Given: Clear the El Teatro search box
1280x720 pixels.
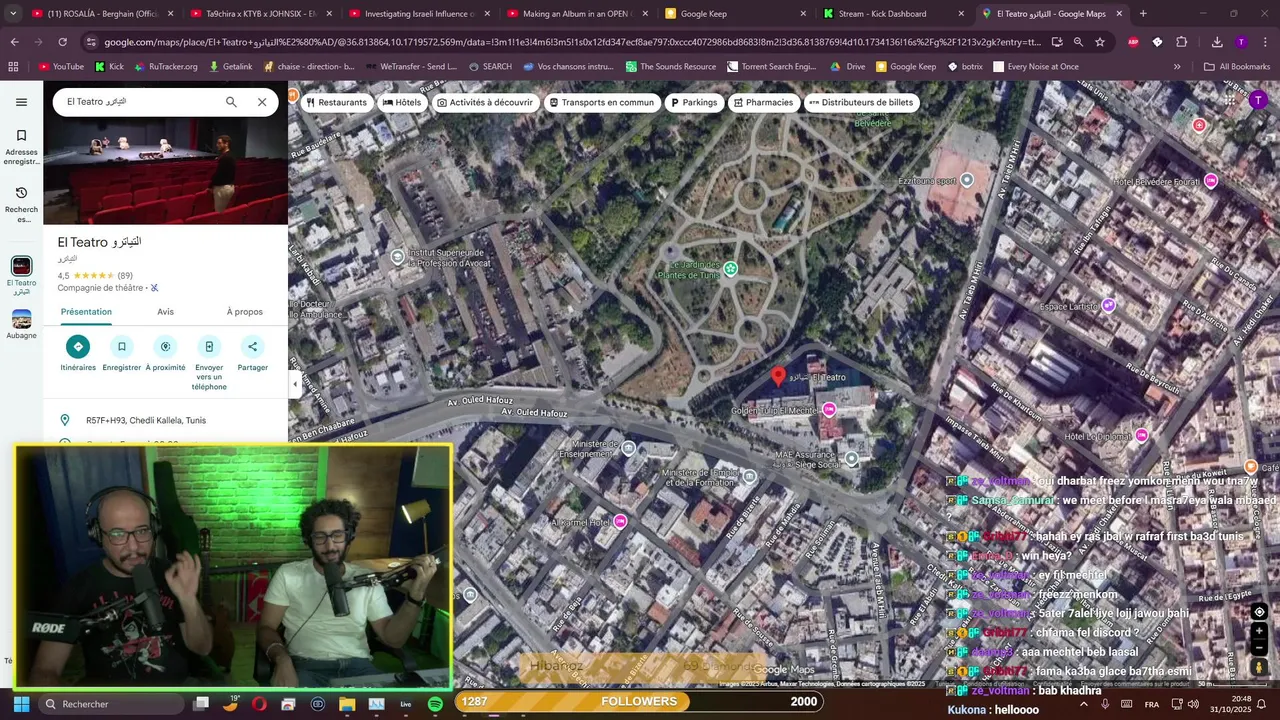Looking at the screenshot, I should pyautogui.click(x=262, y=102).
